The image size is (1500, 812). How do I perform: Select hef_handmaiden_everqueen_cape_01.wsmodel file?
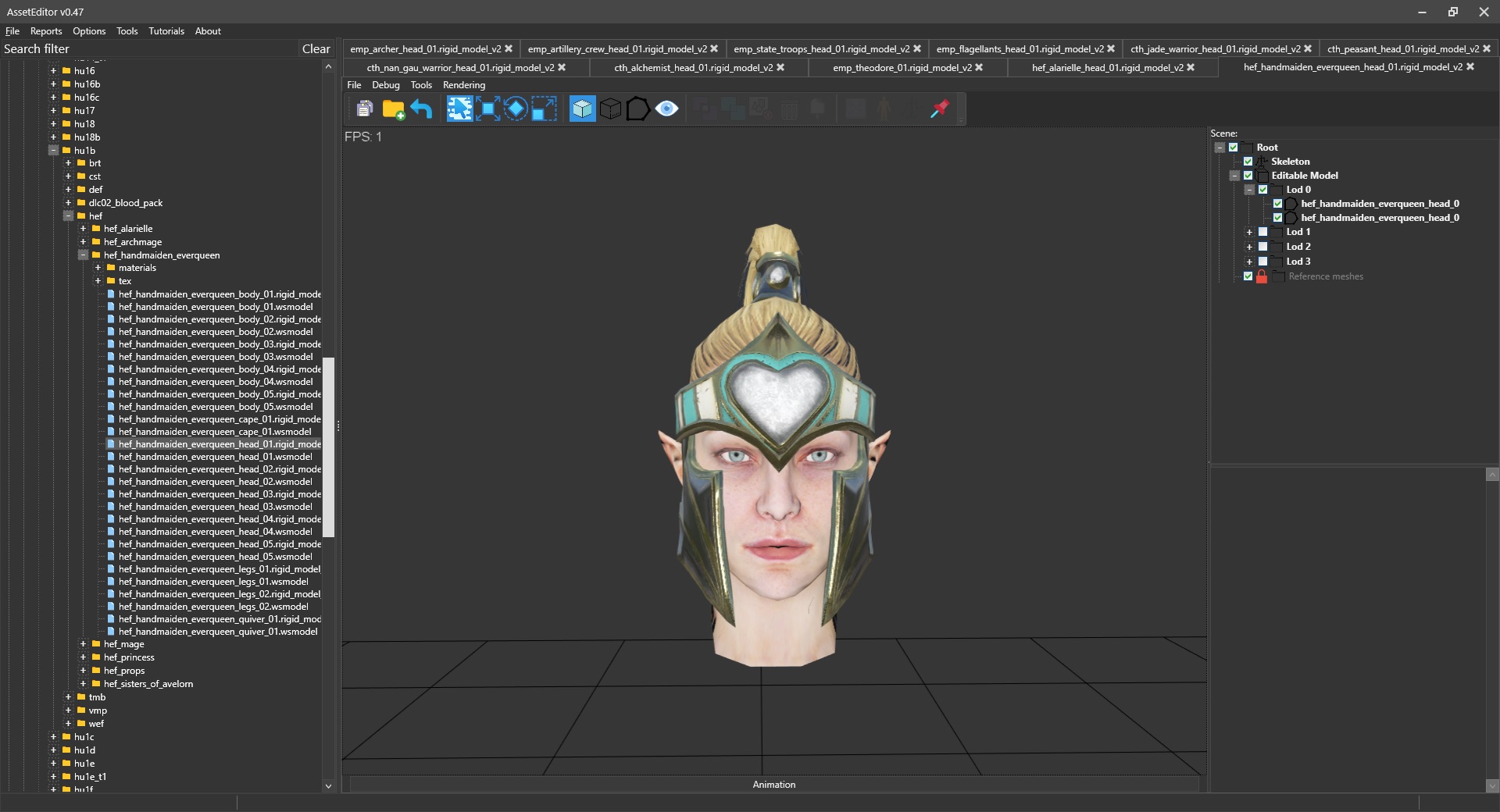[215, 432]
